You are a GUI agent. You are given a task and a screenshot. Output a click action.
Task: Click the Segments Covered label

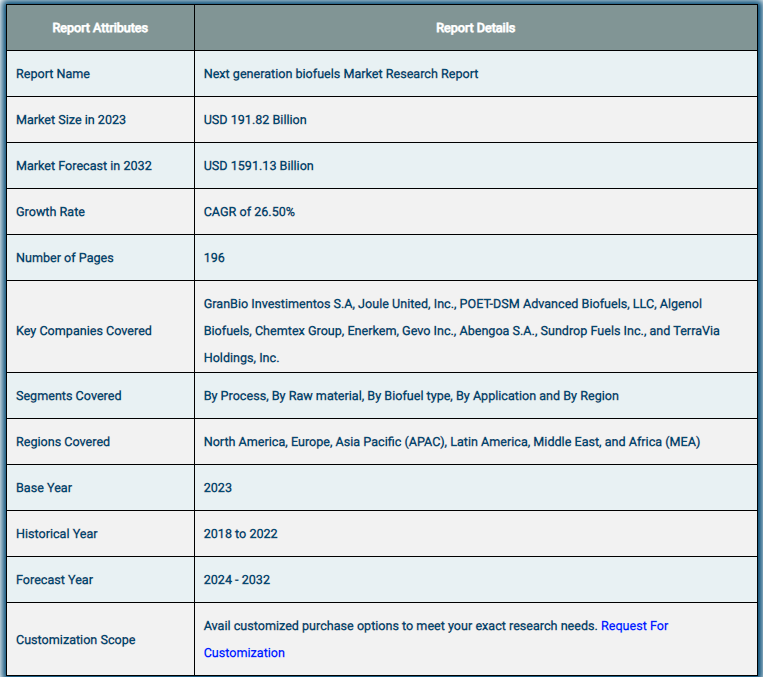pos(68,396)
